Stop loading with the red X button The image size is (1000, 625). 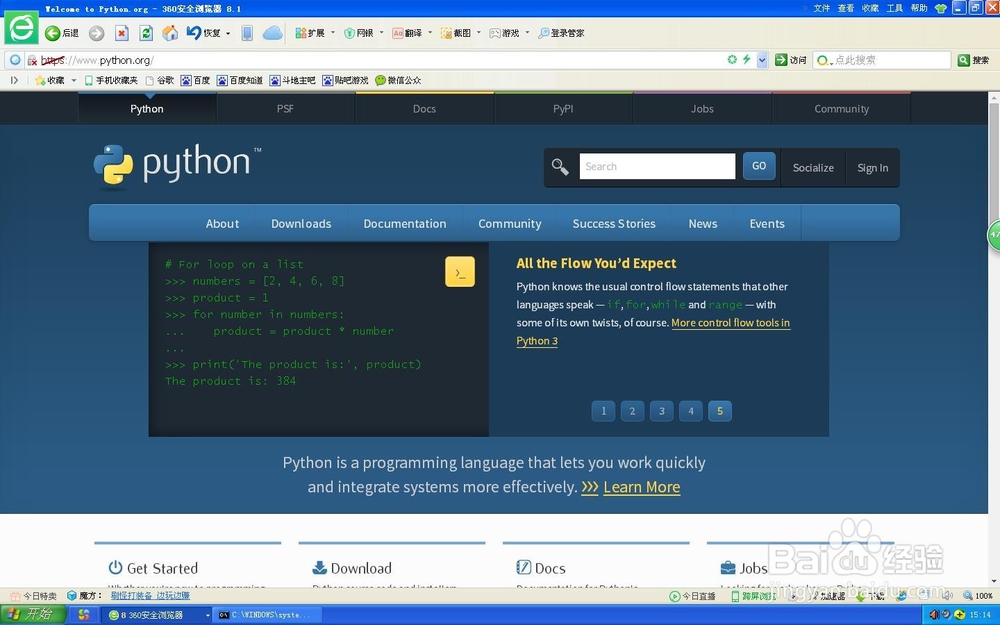tap(122, 33)
